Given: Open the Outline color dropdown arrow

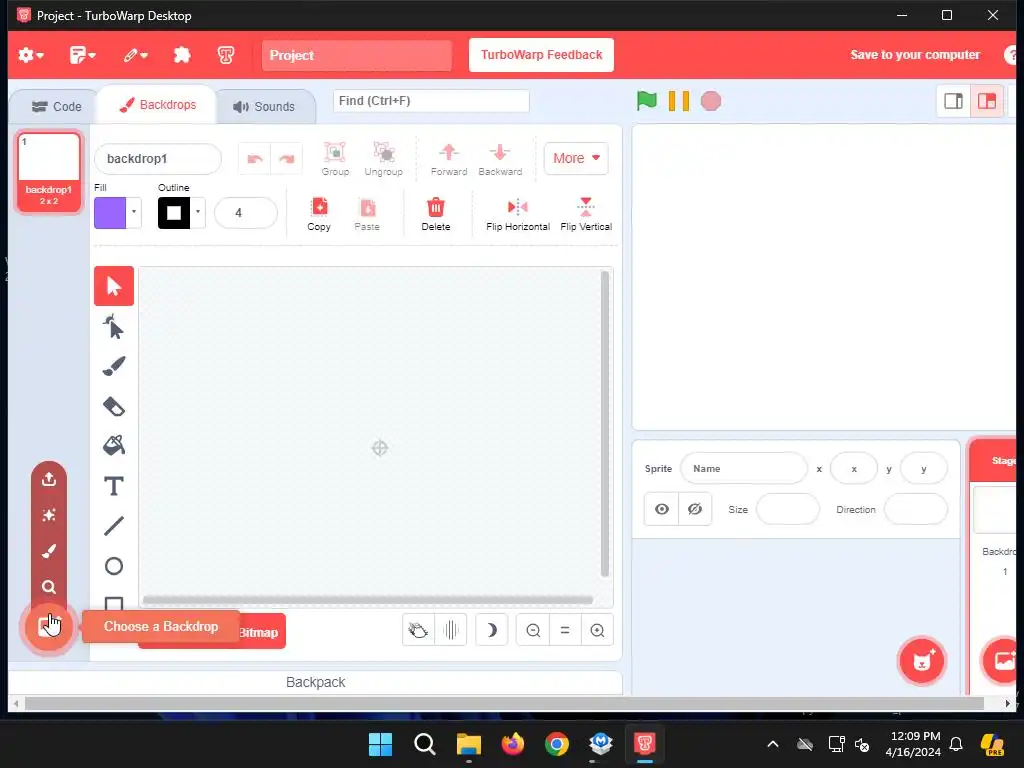Looking at the screenshot, I should coord(198,212).
